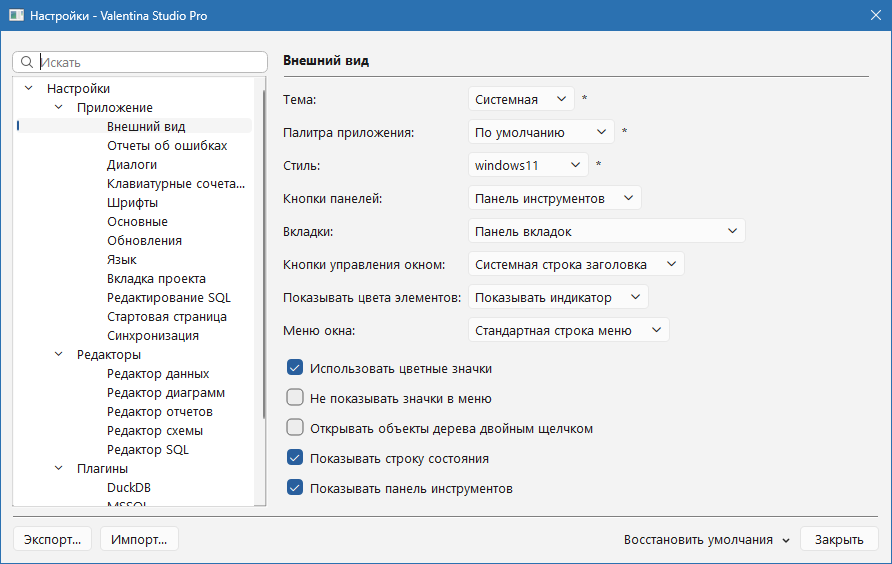Open Редактор отчетов settings
Screen dimensions: 892x564
[x=160, y=411]
